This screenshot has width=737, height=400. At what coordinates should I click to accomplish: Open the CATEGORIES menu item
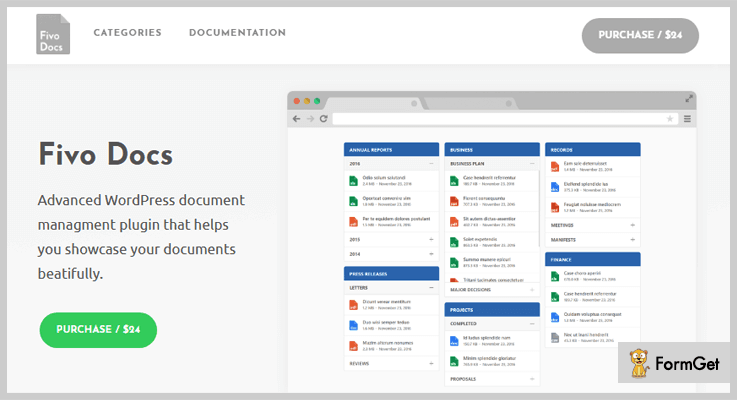click(127, 33)
